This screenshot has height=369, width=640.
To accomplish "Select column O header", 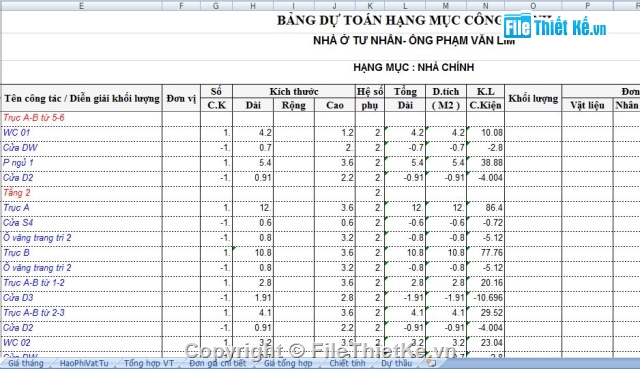I will point(533,6).
